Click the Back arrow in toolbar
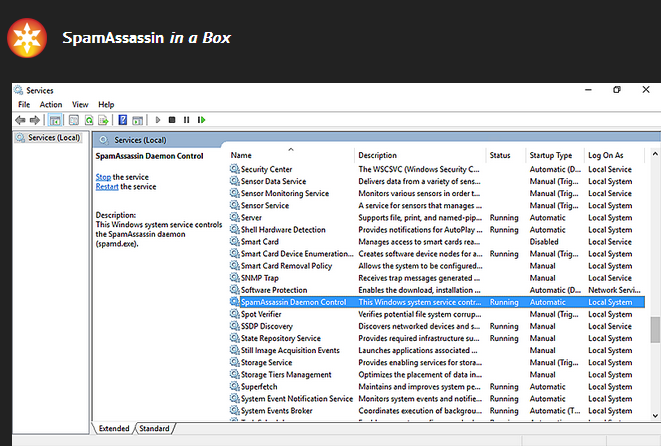Viewport: 661px width, 446px height. (20, 120)
